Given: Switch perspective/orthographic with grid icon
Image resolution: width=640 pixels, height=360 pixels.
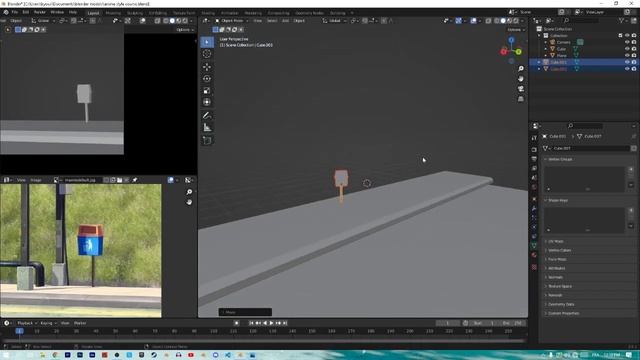Looking at the screenshot, I should 521,99.
